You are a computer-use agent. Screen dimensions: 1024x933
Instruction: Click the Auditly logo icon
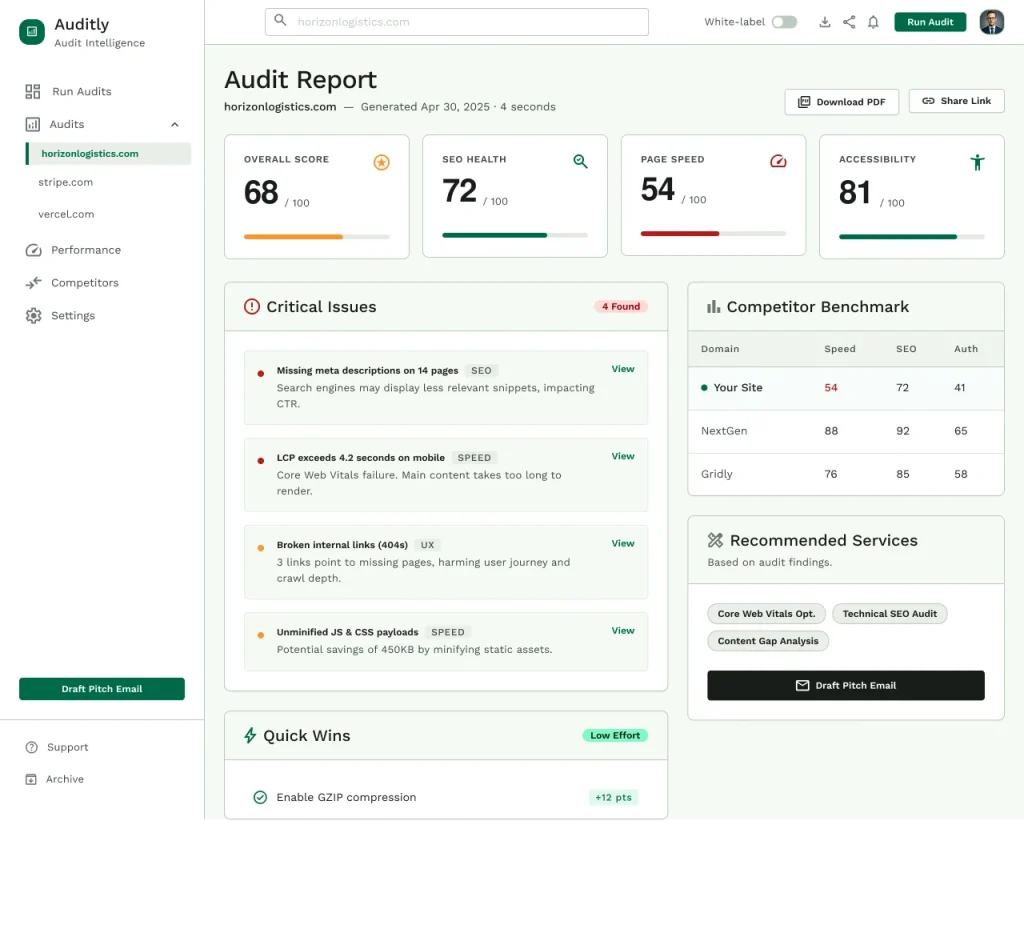32,31
